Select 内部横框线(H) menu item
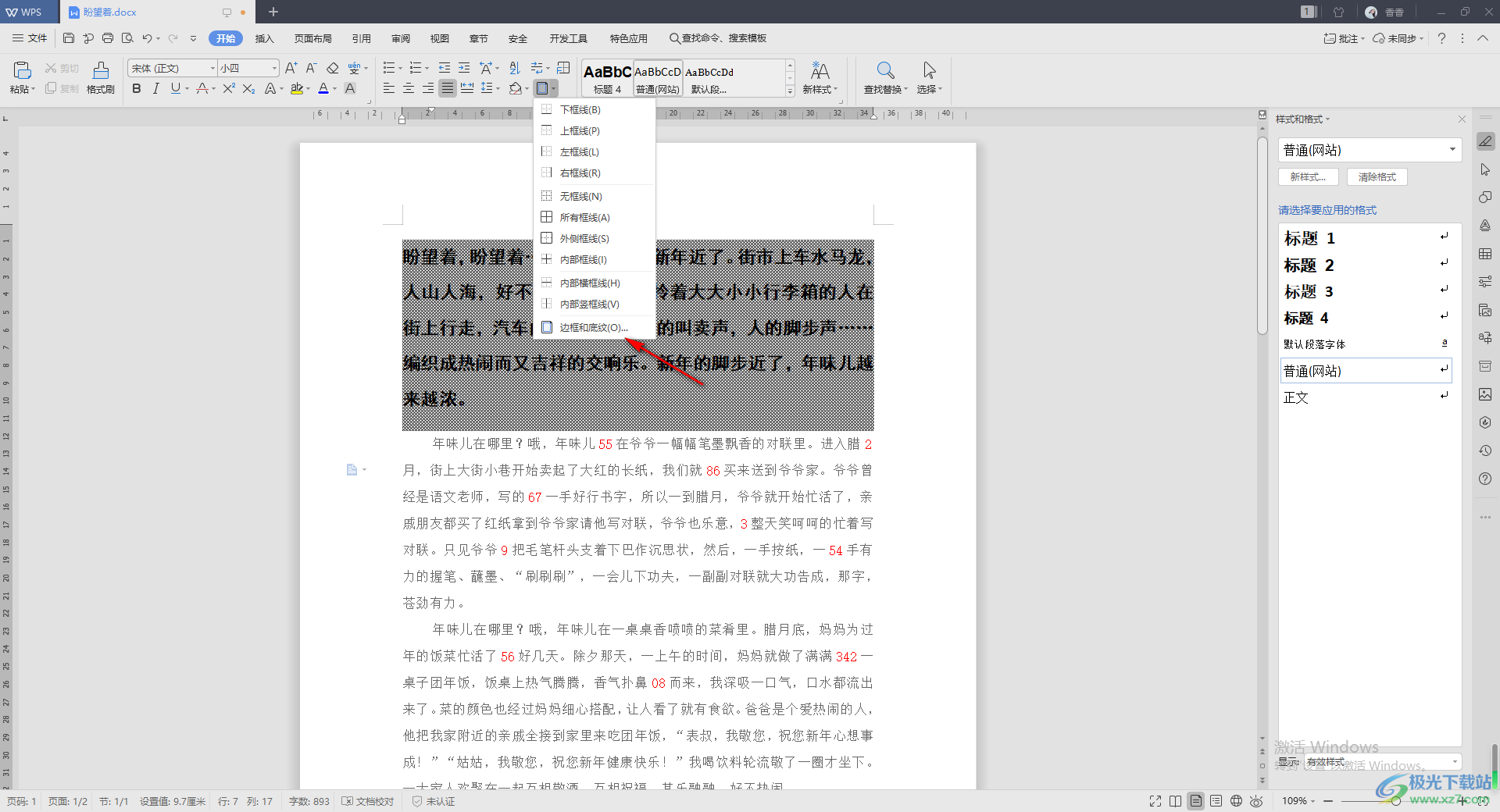The height and width of the screenshot is (812, 1500). [594, 283]
